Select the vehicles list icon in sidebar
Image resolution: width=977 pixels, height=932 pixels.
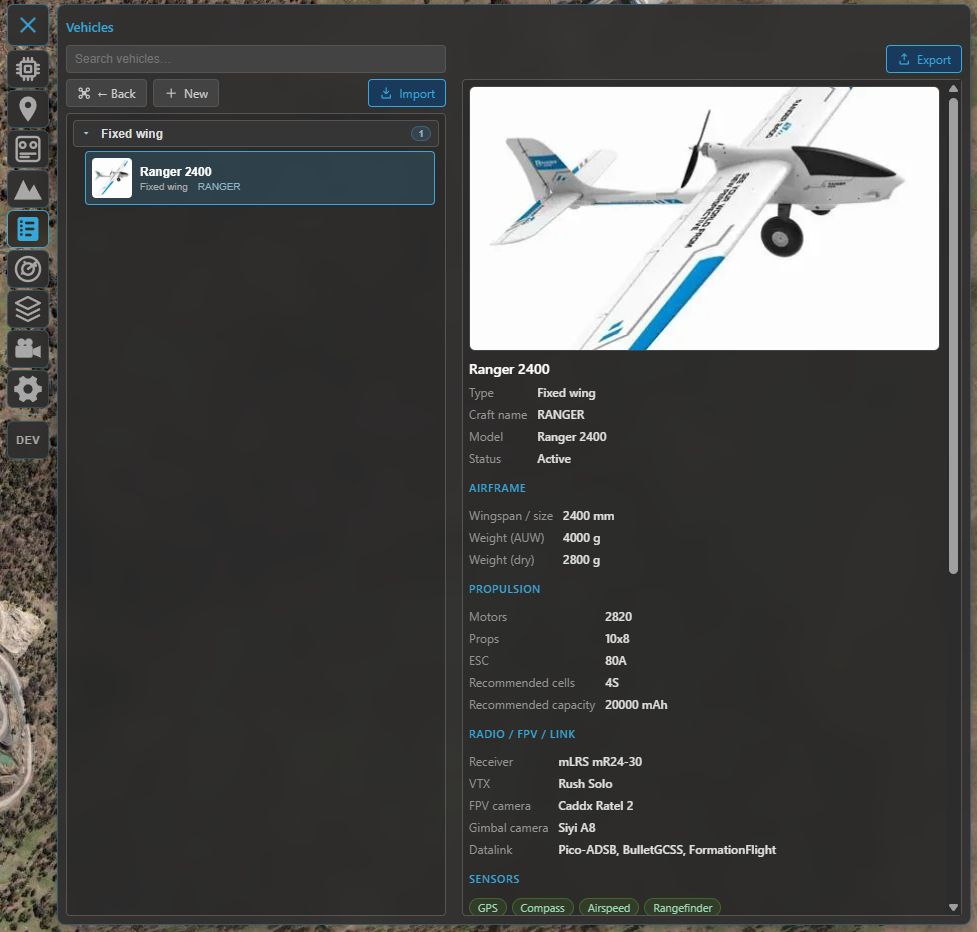coord(28,229)
